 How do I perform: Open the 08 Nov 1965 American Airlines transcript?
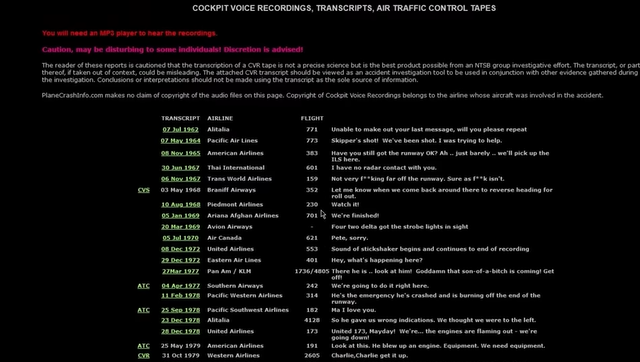click(180, 153)
